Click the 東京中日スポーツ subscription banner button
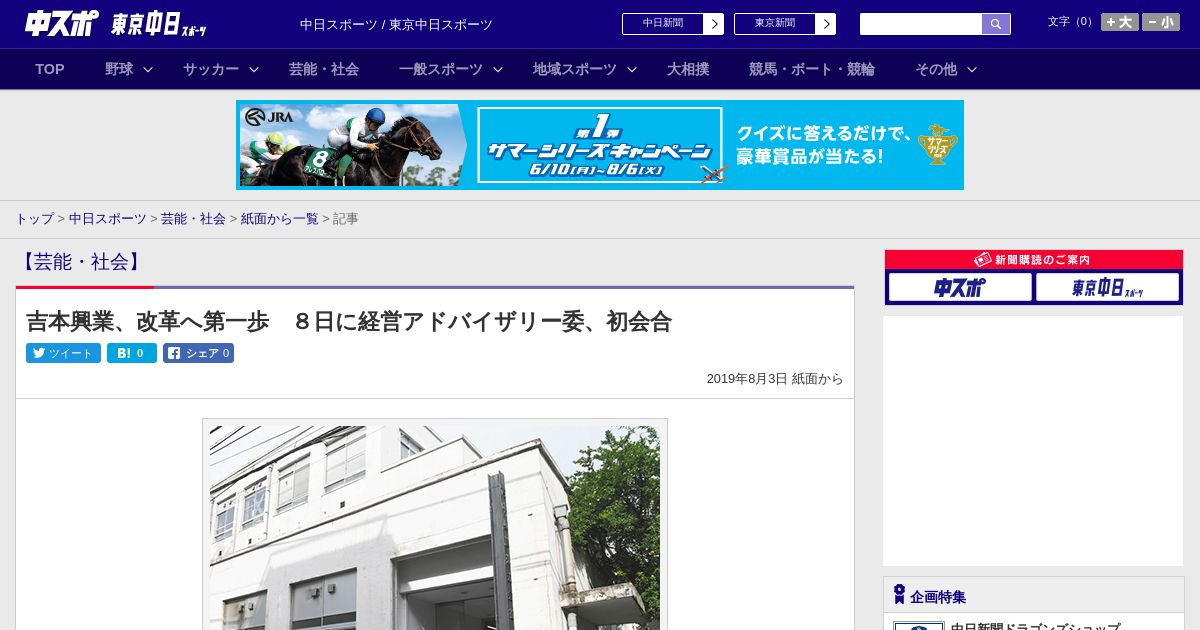Viewport: 1200px width, 630px height. coord(1107,287)
